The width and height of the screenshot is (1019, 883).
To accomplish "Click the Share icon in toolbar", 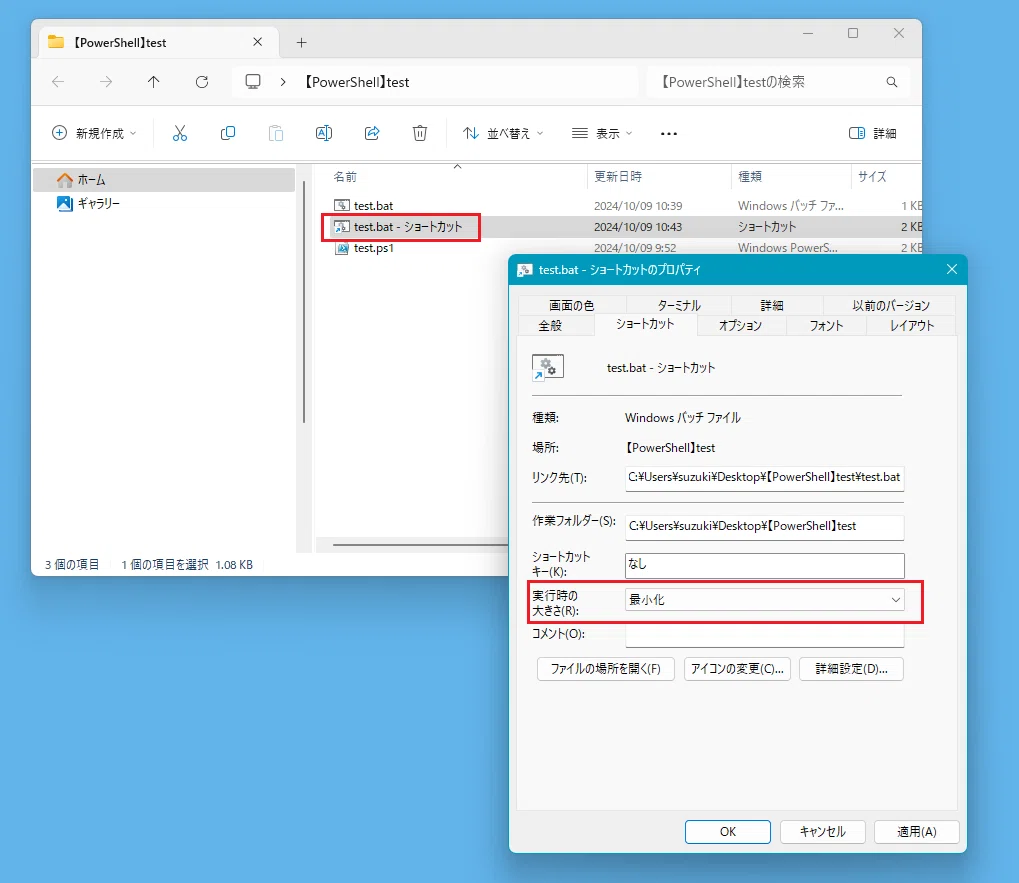I will click(x=372, y=133).
